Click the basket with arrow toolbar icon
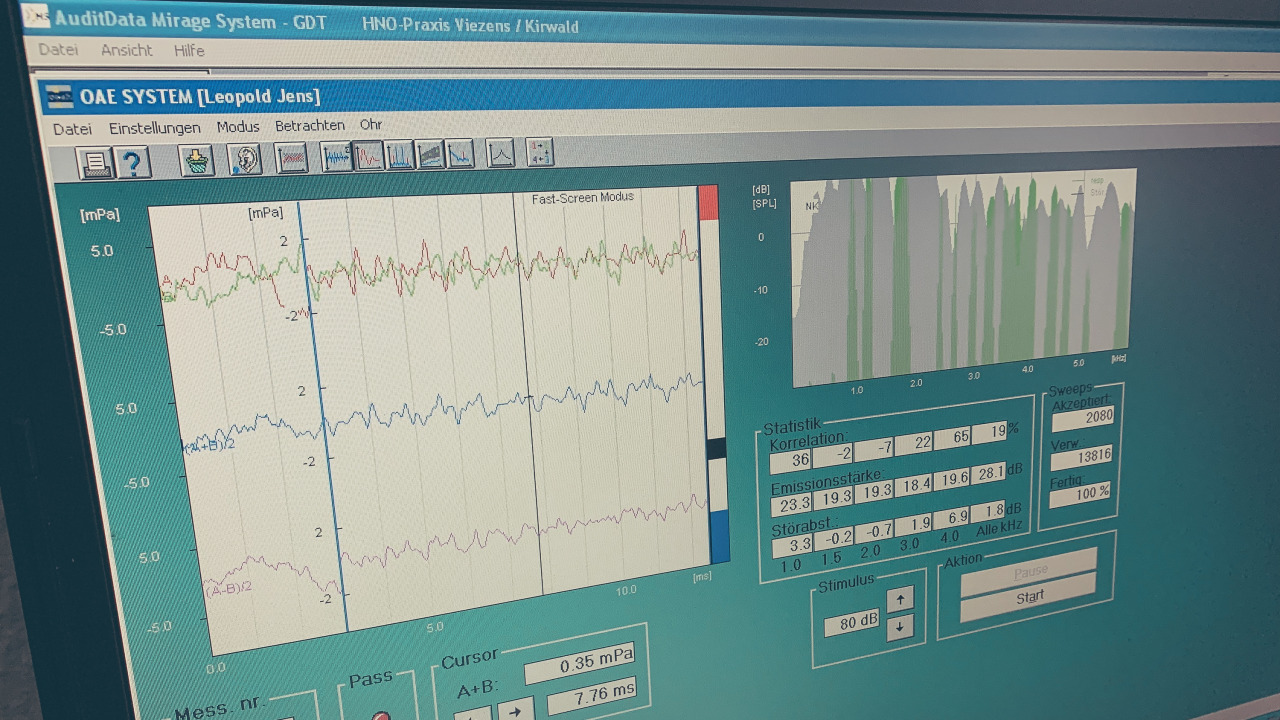The image size is (1280, 720). [x=197, y=160]
